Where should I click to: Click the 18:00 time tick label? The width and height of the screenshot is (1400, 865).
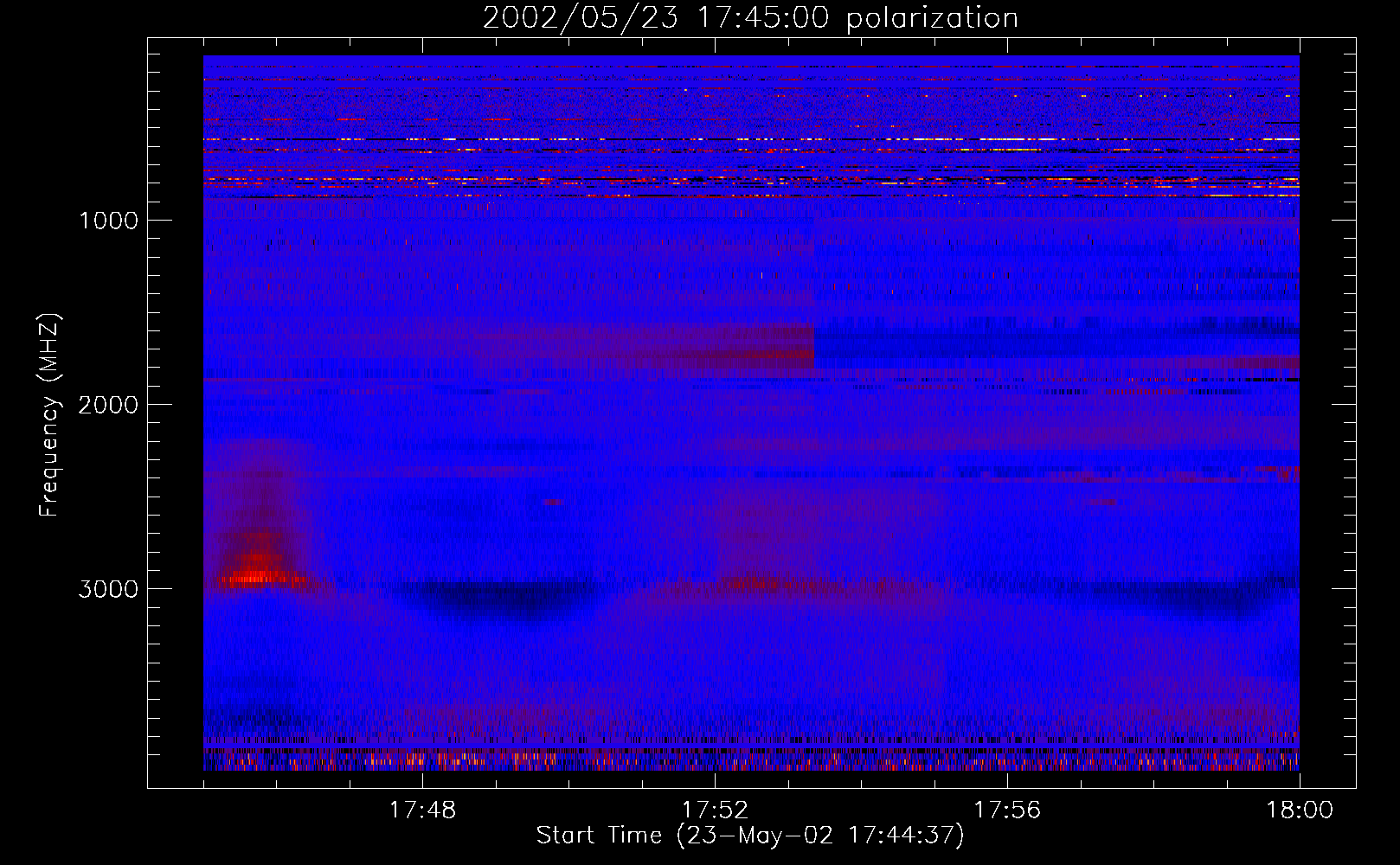1300,811
